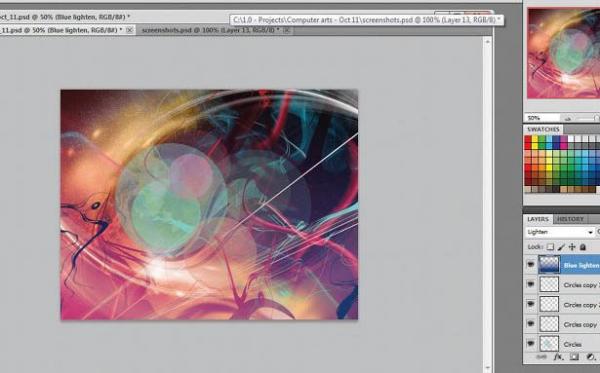Viewport: 600px width, 373px height.
Task: Select the Blue lighten layer thumbnail
Action: (549, 264)
